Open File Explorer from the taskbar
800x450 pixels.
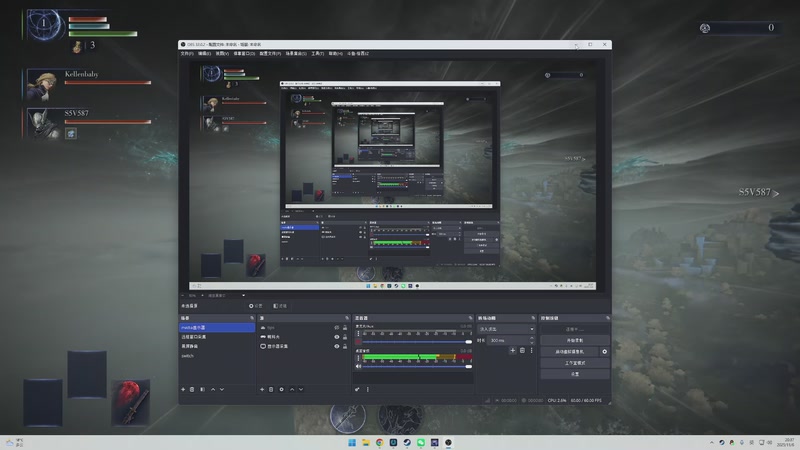tap(366, 442)
